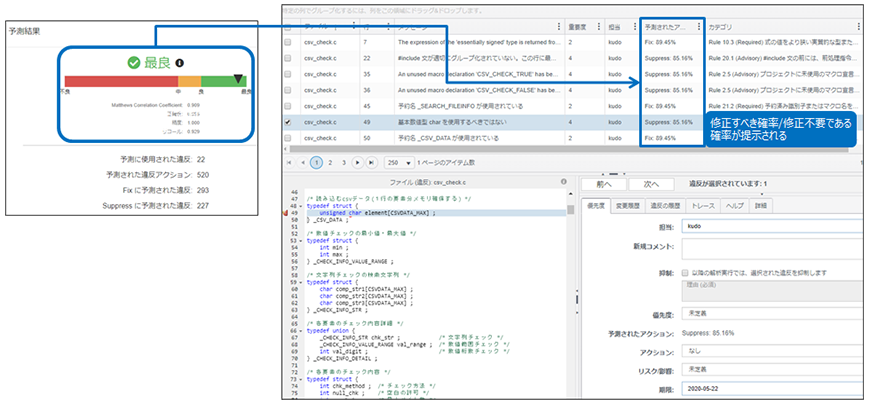Click the green checkmark icon beside 最良
This screenshot has height=404, width=870.
coord(133,62)
